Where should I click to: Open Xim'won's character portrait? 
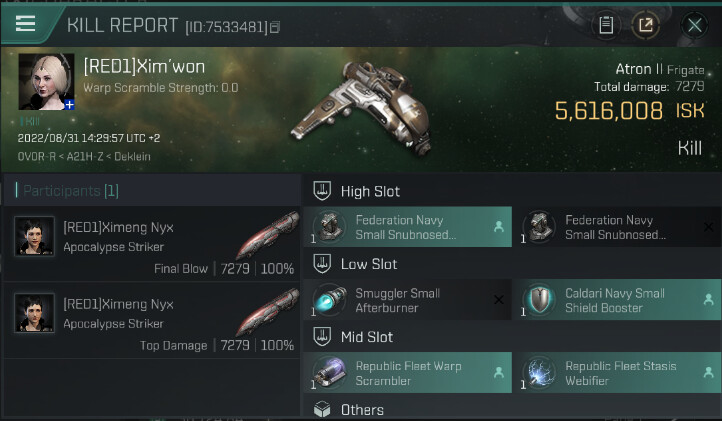[46, 80]
